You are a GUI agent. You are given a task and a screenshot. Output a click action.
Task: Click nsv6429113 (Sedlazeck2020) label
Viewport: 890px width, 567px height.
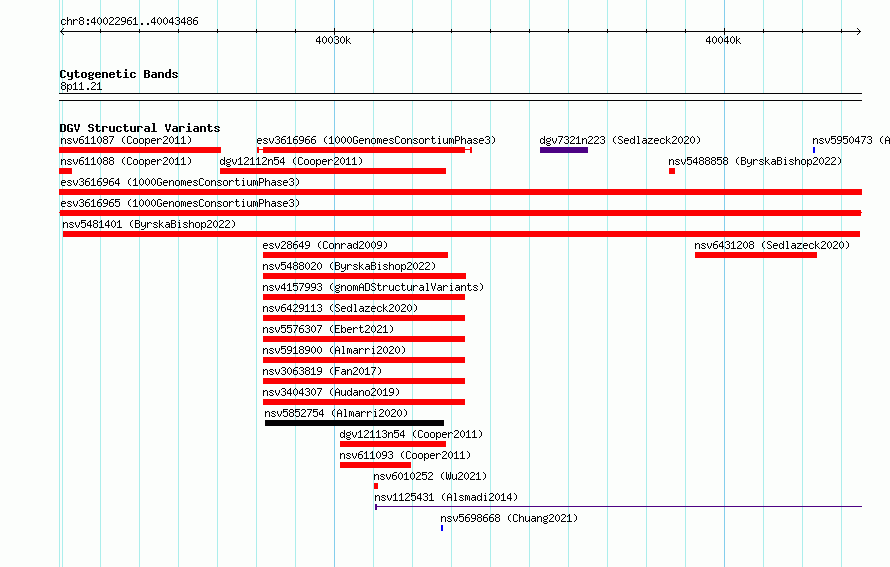(340, 308)
